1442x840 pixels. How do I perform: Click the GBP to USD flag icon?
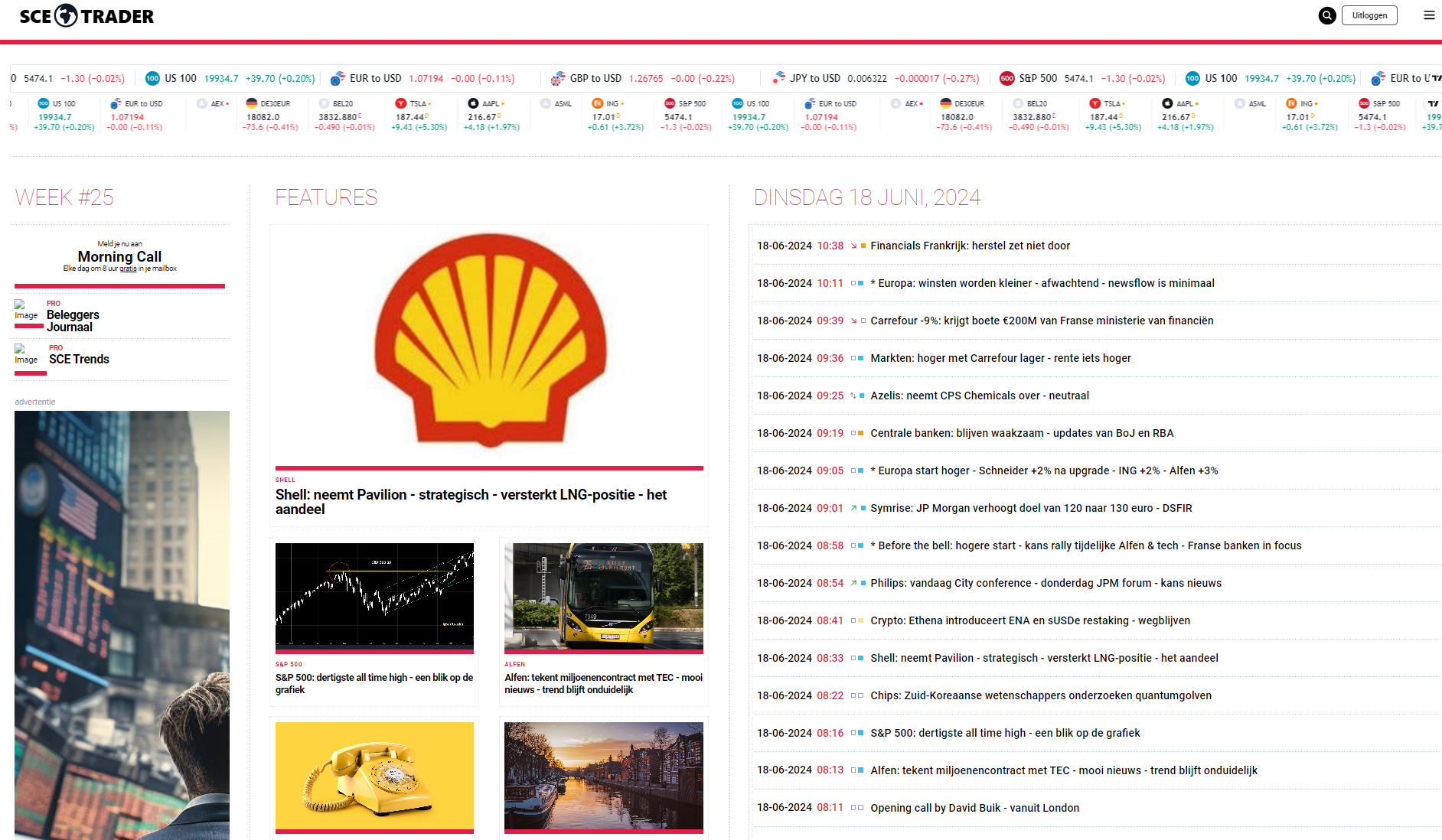[x=558, y=78]
